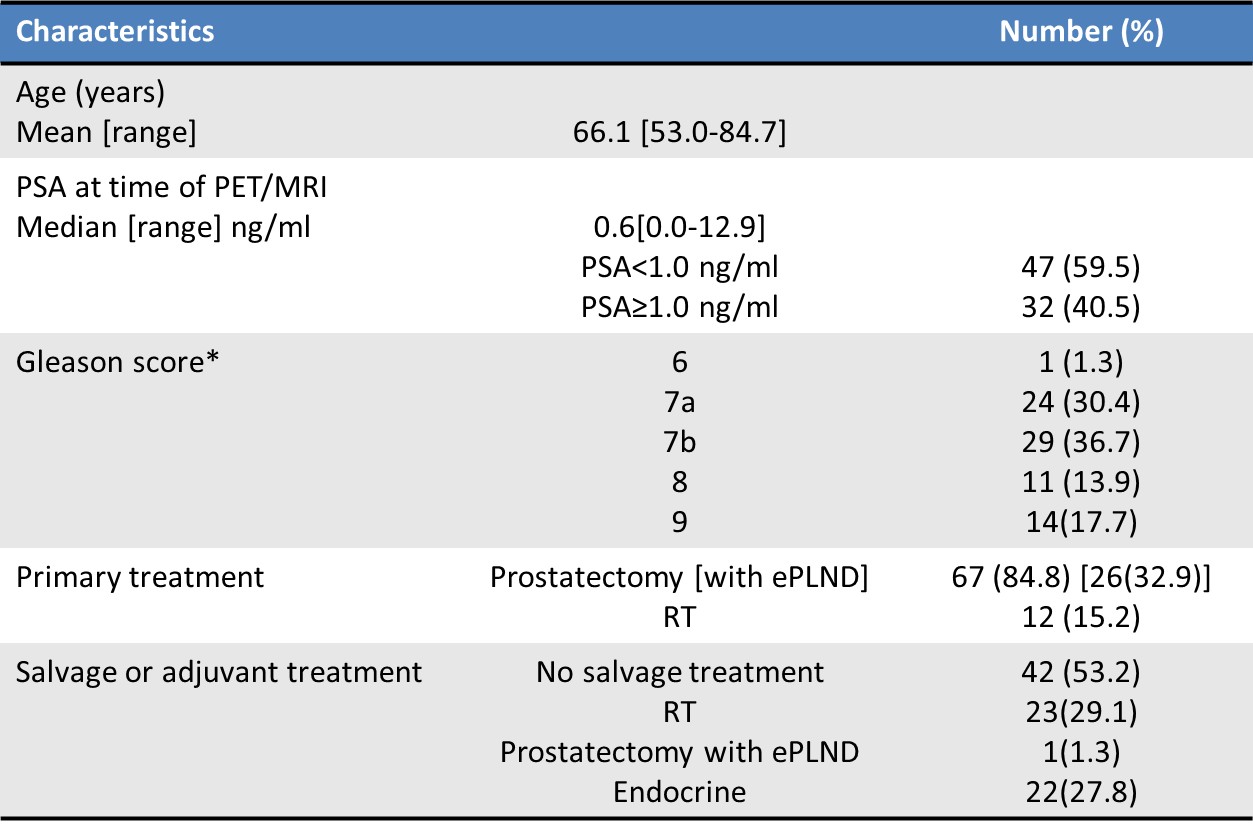Click the mean age value 66.1 [53.0-84.7]

[x=679, y=131]
